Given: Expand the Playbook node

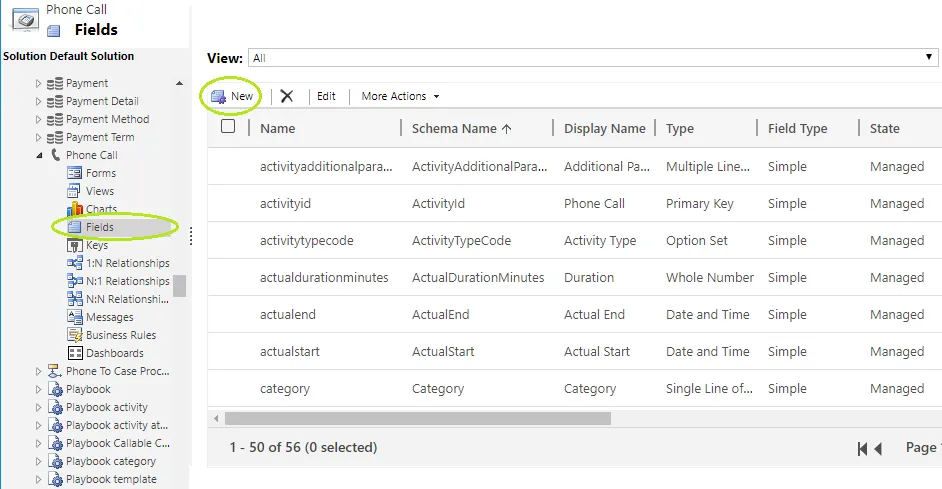Looking at the screenshot, I should click(x=38, y=390).
